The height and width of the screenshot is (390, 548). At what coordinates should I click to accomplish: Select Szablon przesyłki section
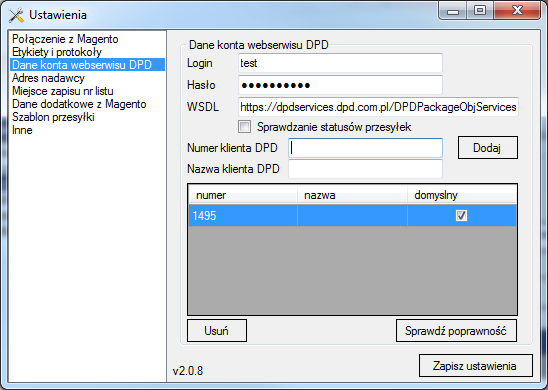click(53, 117)
